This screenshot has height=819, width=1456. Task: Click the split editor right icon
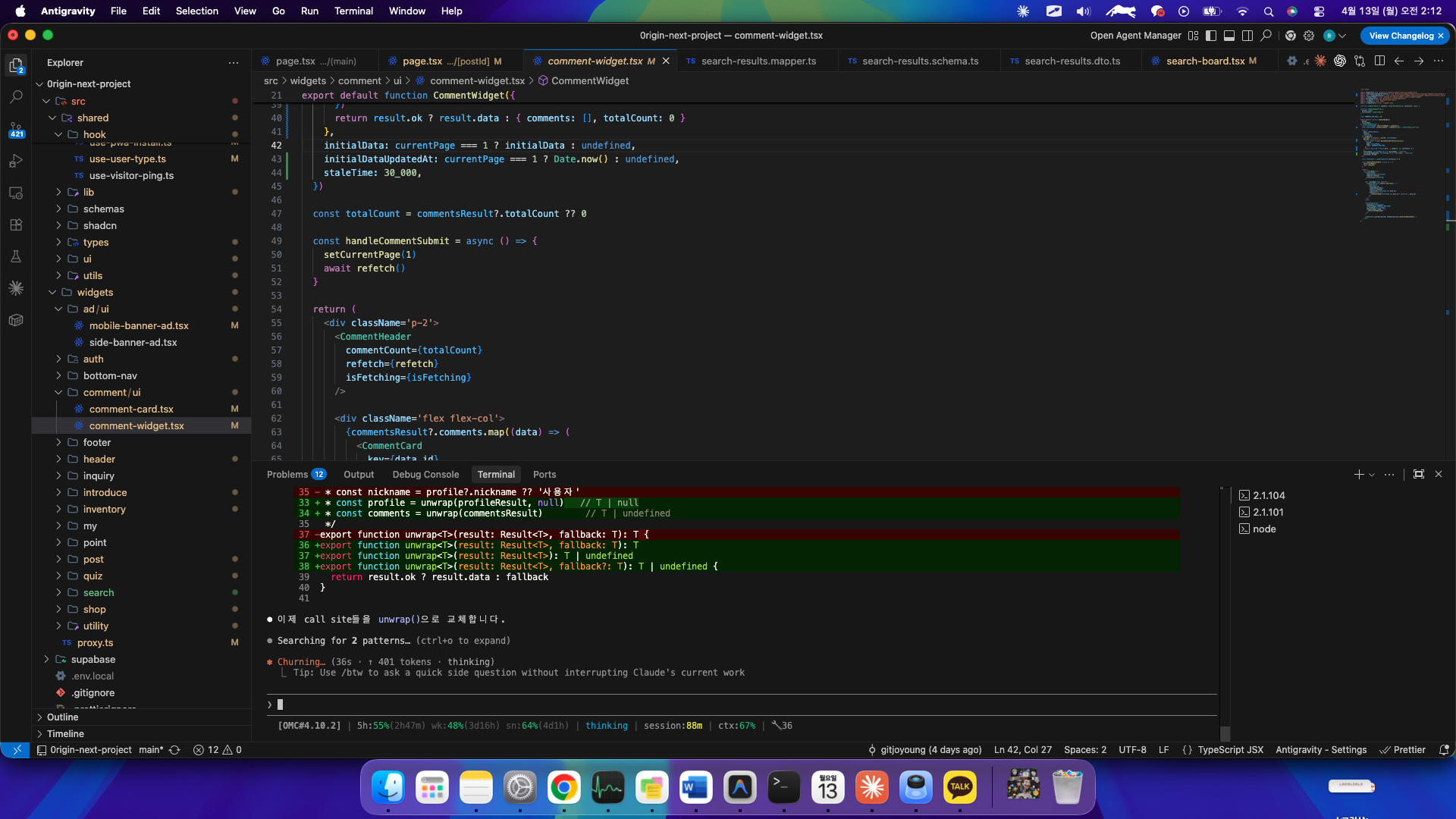(1379, 61)
